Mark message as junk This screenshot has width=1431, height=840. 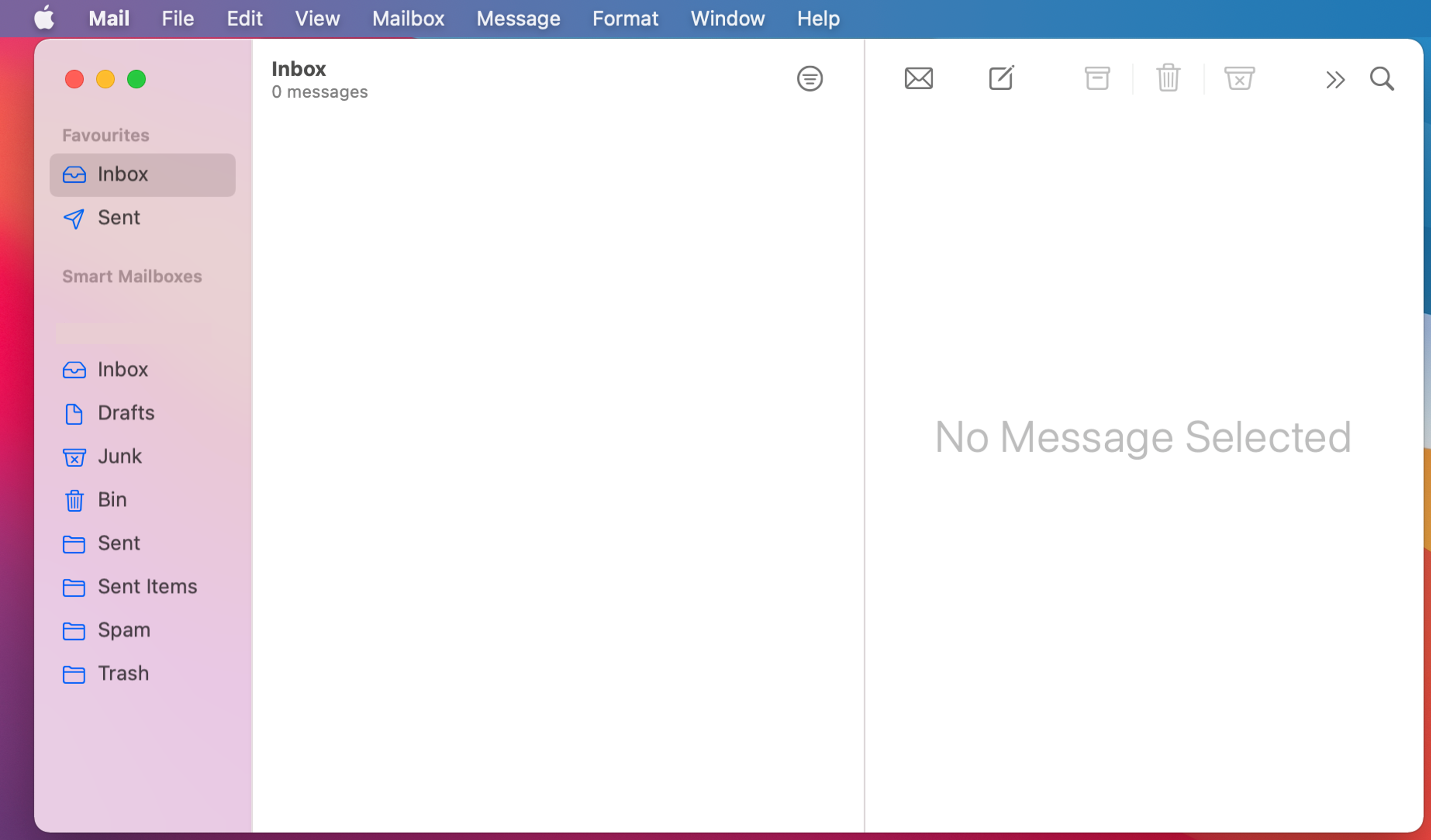(1240, 78)
